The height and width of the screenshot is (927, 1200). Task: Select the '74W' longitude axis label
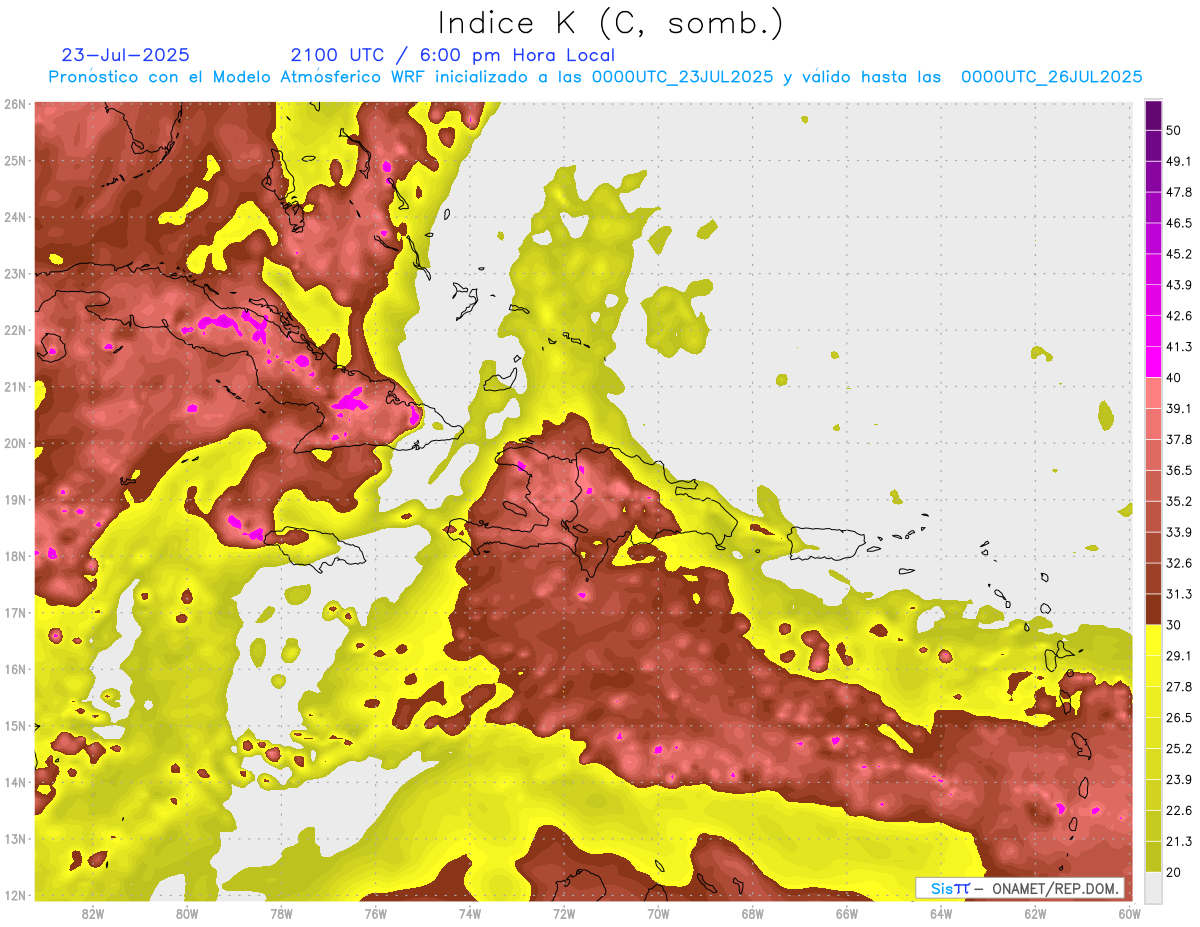[470, 913]
